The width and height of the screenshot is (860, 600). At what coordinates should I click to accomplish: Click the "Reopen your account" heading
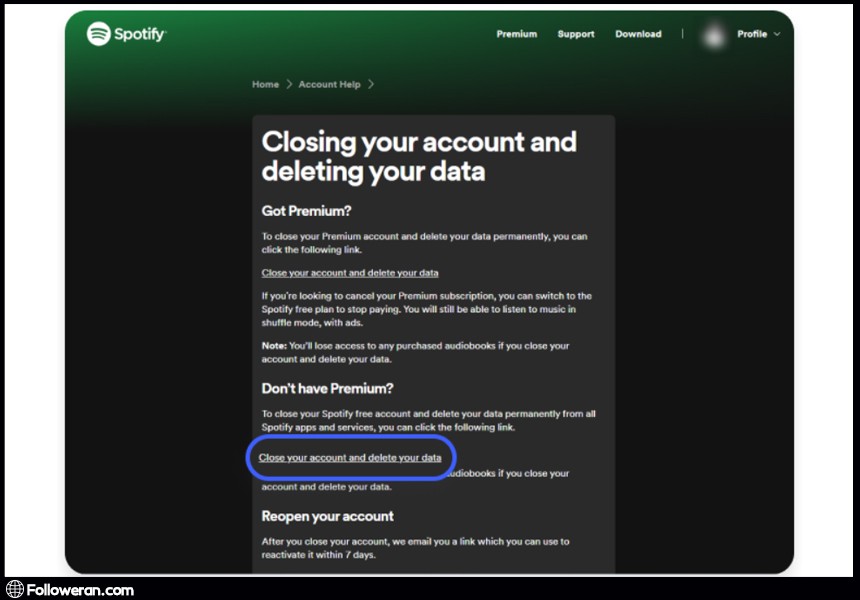[327, 516]
